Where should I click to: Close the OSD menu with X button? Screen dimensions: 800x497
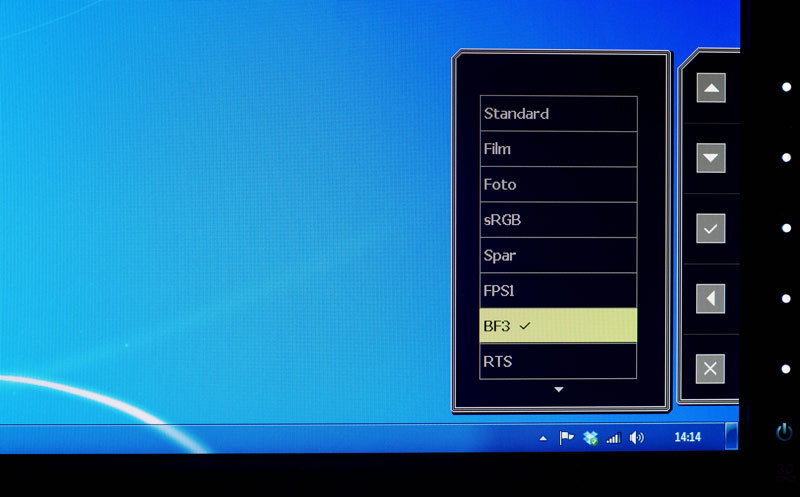point(710,368)
